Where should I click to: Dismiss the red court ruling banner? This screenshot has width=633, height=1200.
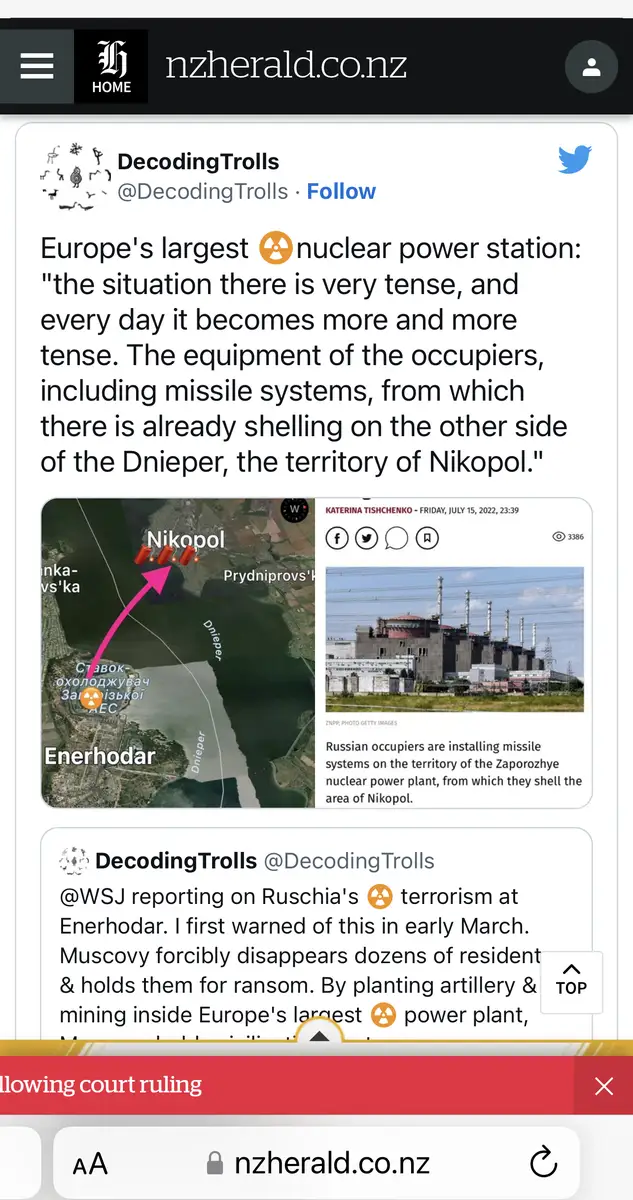click(603, 1086)
